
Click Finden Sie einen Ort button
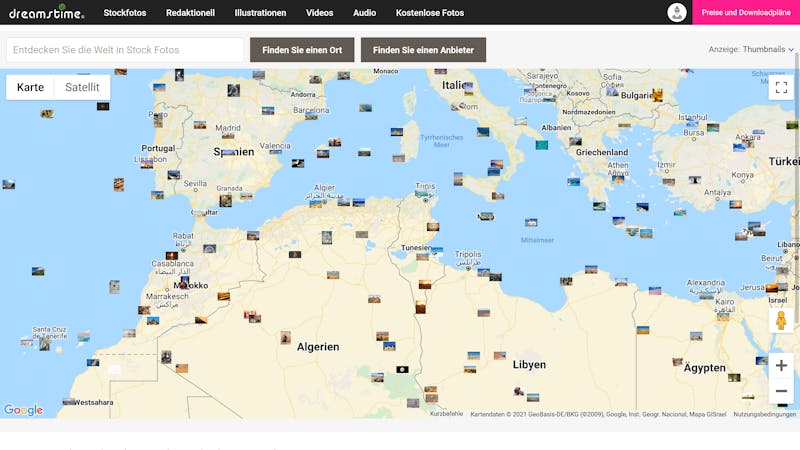tap(302, 50)
